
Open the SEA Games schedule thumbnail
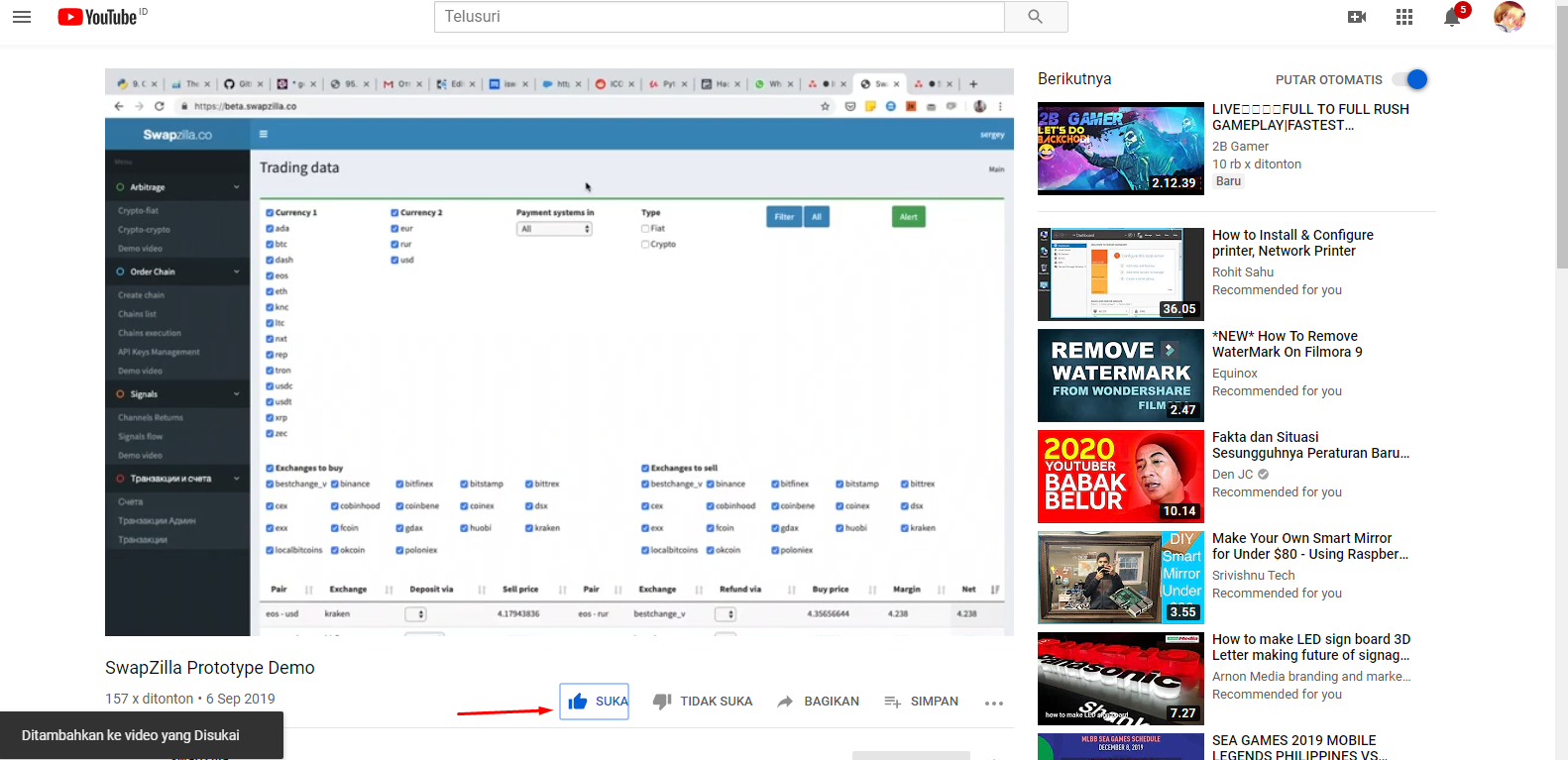pos(1121,746)
